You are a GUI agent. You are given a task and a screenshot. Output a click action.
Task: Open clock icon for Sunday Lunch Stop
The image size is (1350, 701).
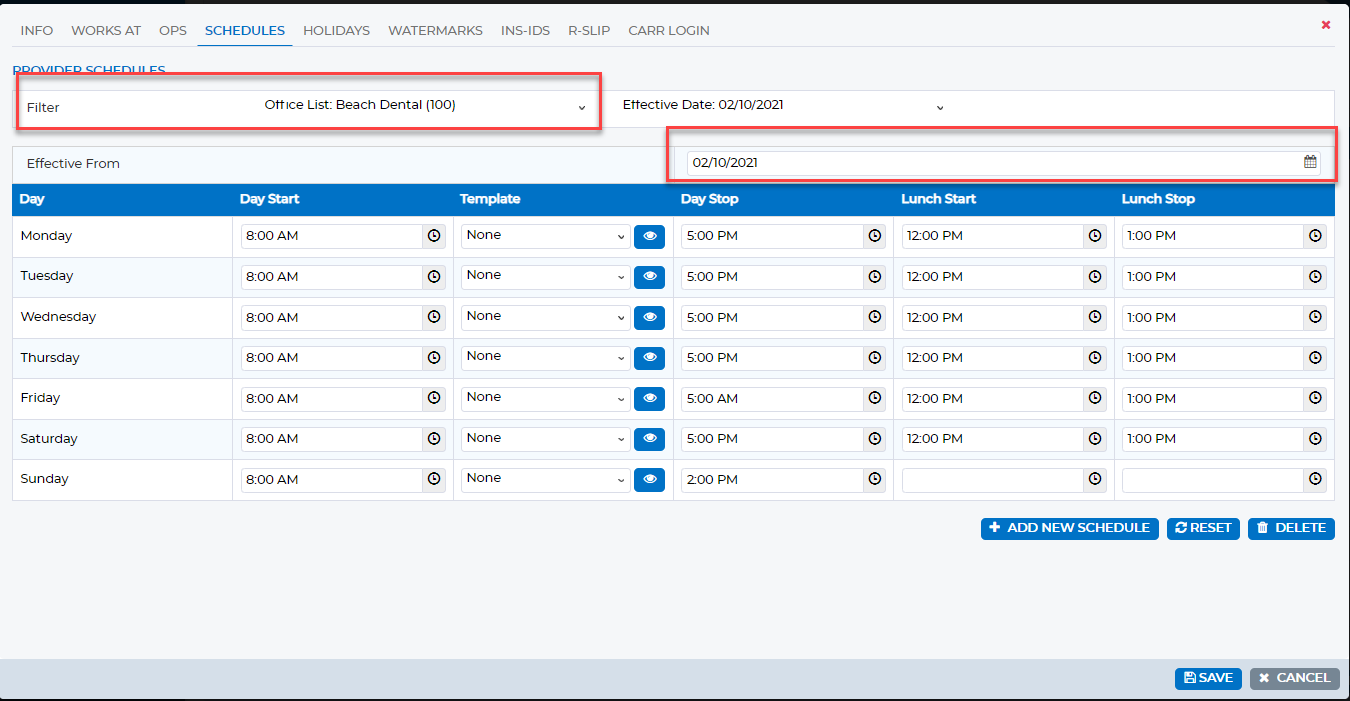[1316, 480]
